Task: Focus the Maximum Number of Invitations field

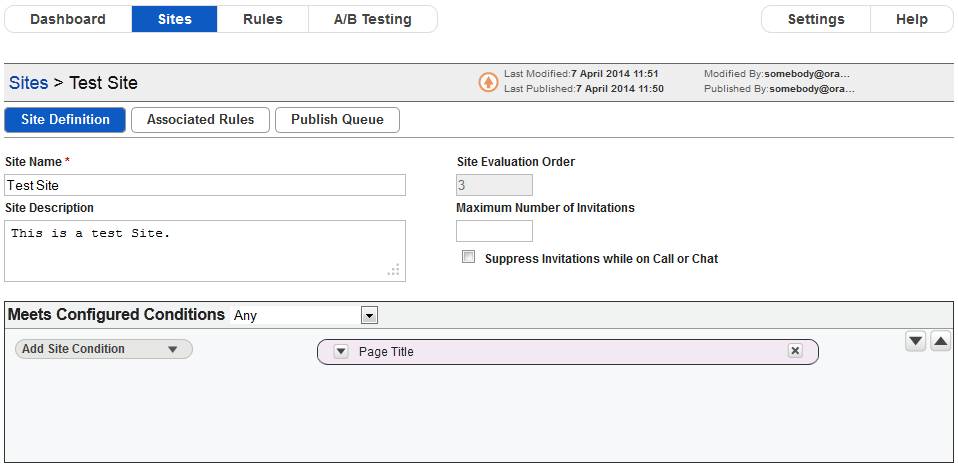Action: (x=494, y=231)
